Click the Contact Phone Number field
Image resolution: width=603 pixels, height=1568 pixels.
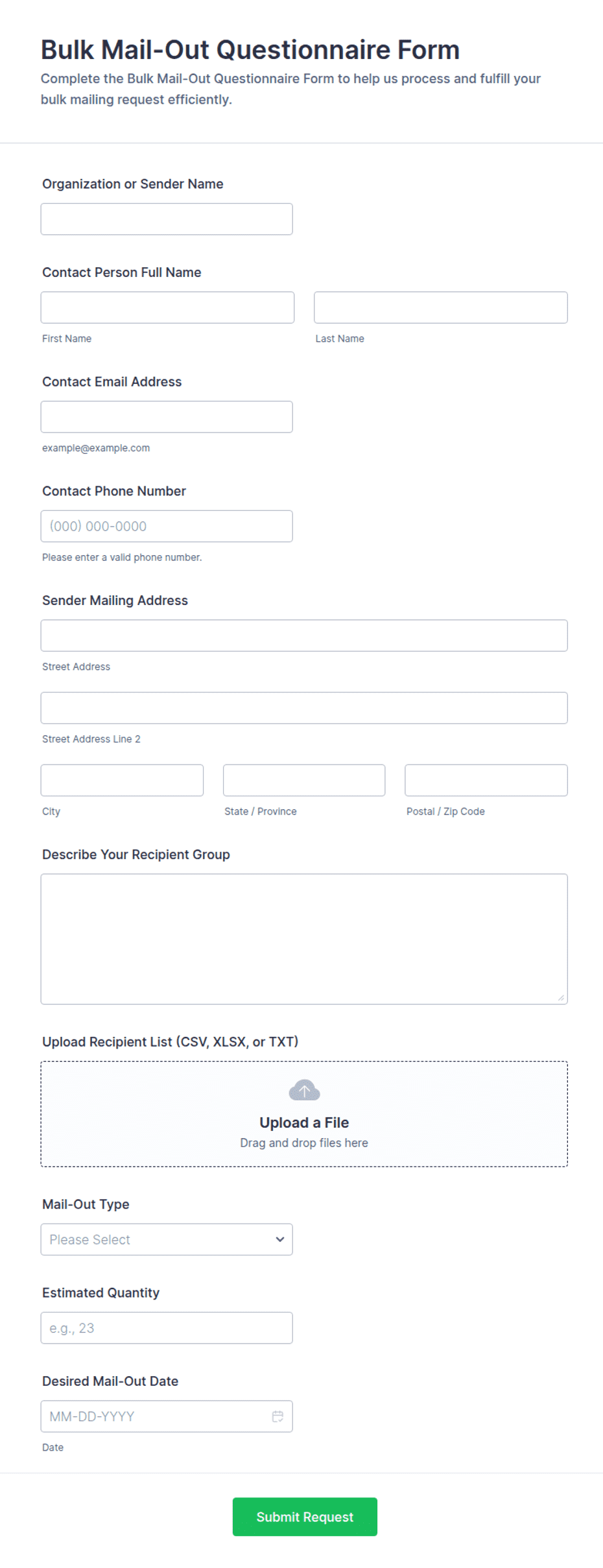tap(167, 526)
